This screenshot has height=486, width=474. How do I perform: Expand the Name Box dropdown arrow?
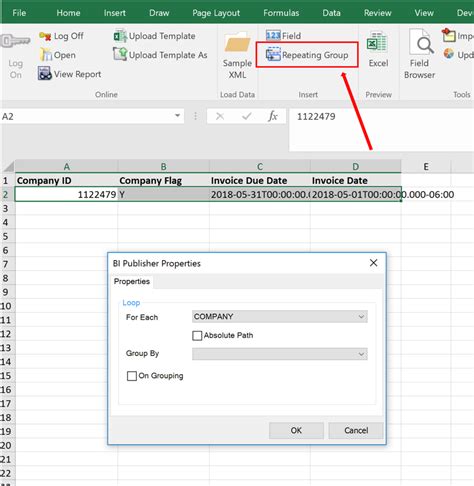point(177,116)
